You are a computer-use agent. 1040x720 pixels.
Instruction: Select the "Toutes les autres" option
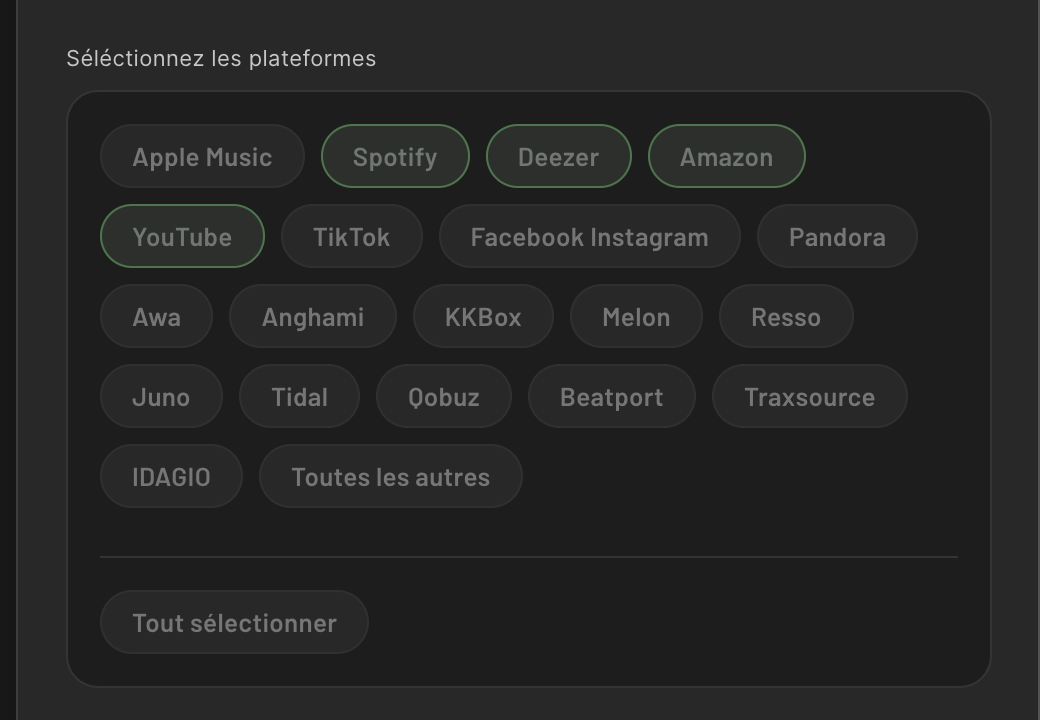pos(390,477)
